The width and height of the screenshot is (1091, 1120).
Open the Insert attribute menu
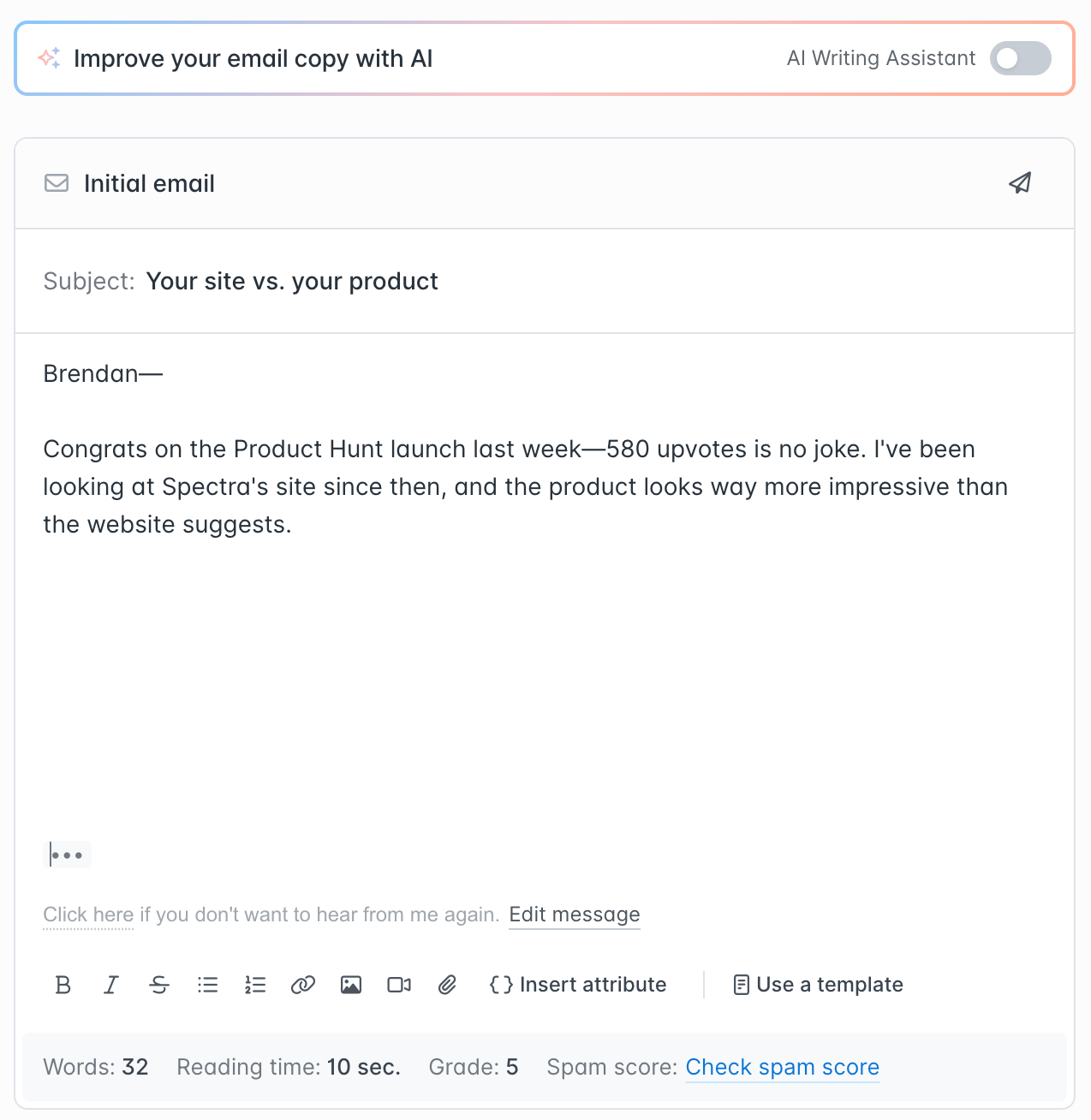578,985
